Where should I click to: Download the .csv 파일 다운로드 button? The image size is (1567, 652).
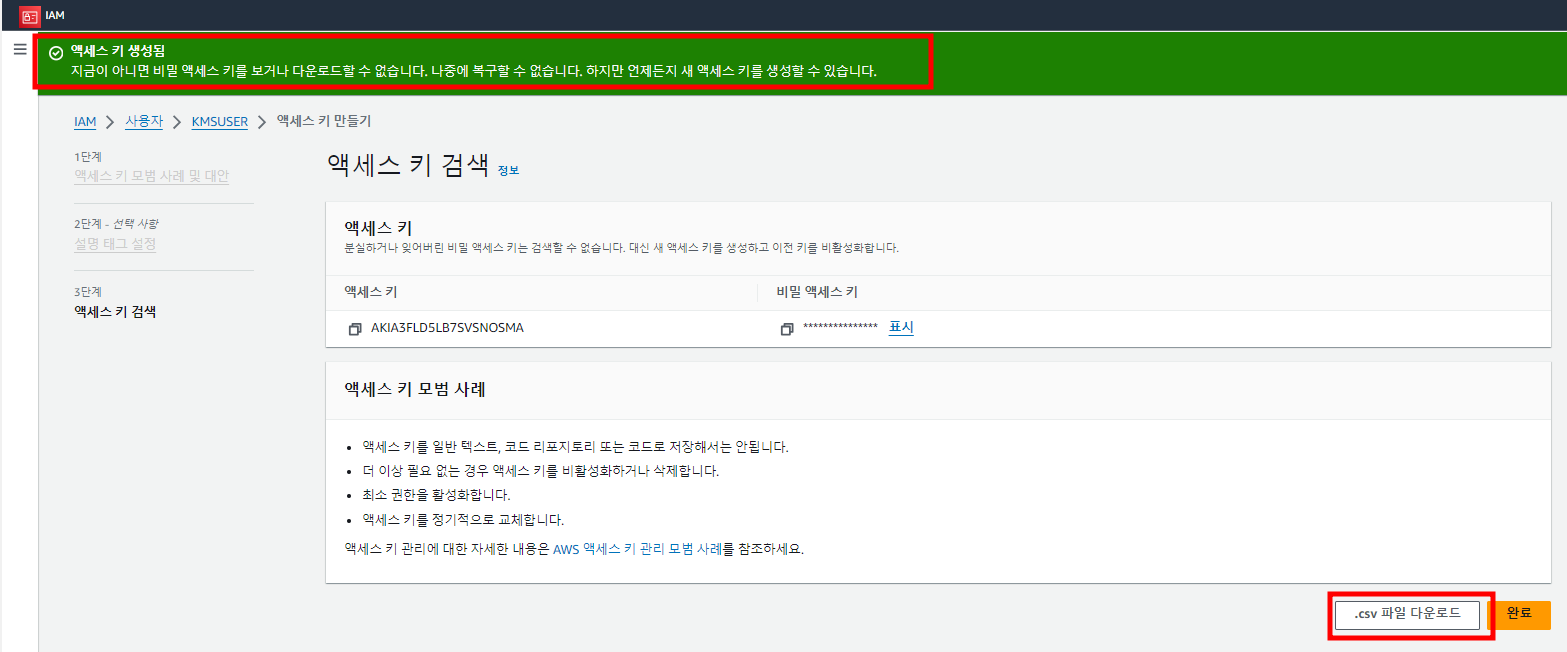[x=1407, y=614]
